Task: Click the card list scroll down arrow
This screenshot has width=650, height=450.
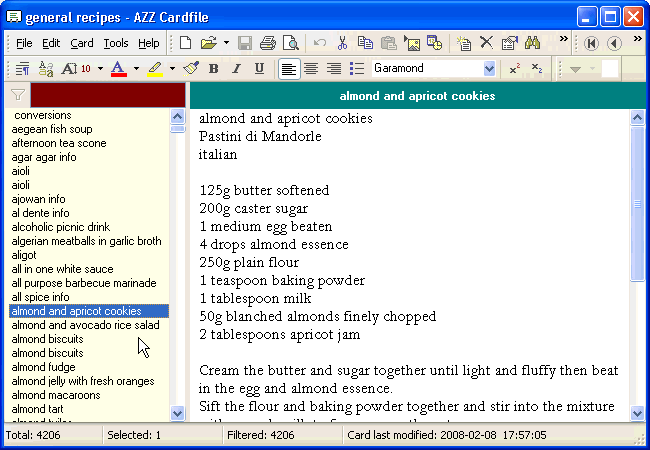Action: coord(177,413)
